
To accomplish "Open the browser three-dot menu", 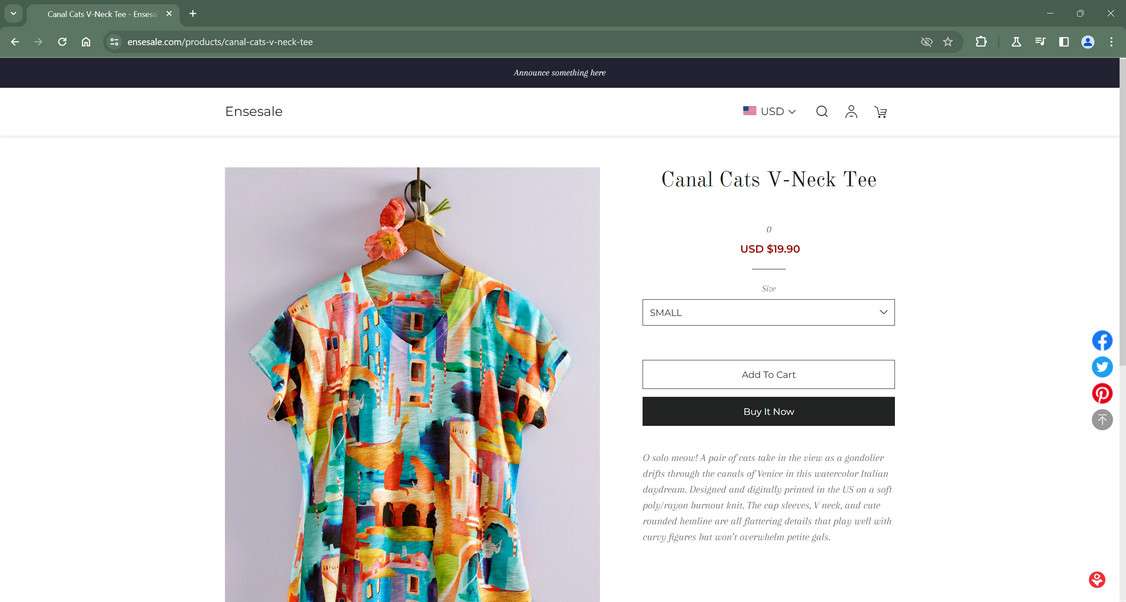I will point(1110,42).
